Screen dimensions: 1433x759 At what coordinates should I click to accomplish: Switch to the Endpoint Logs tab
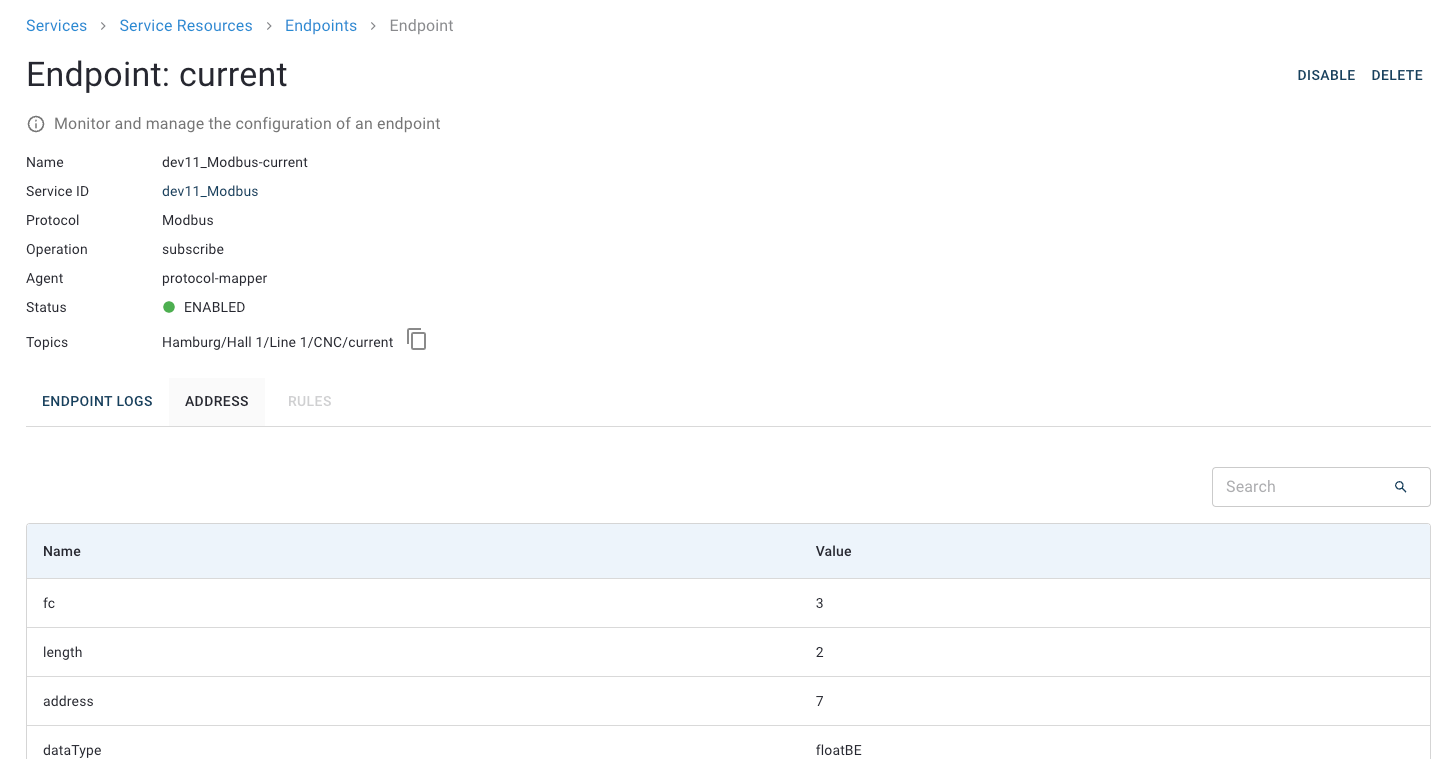coord(97,401)
